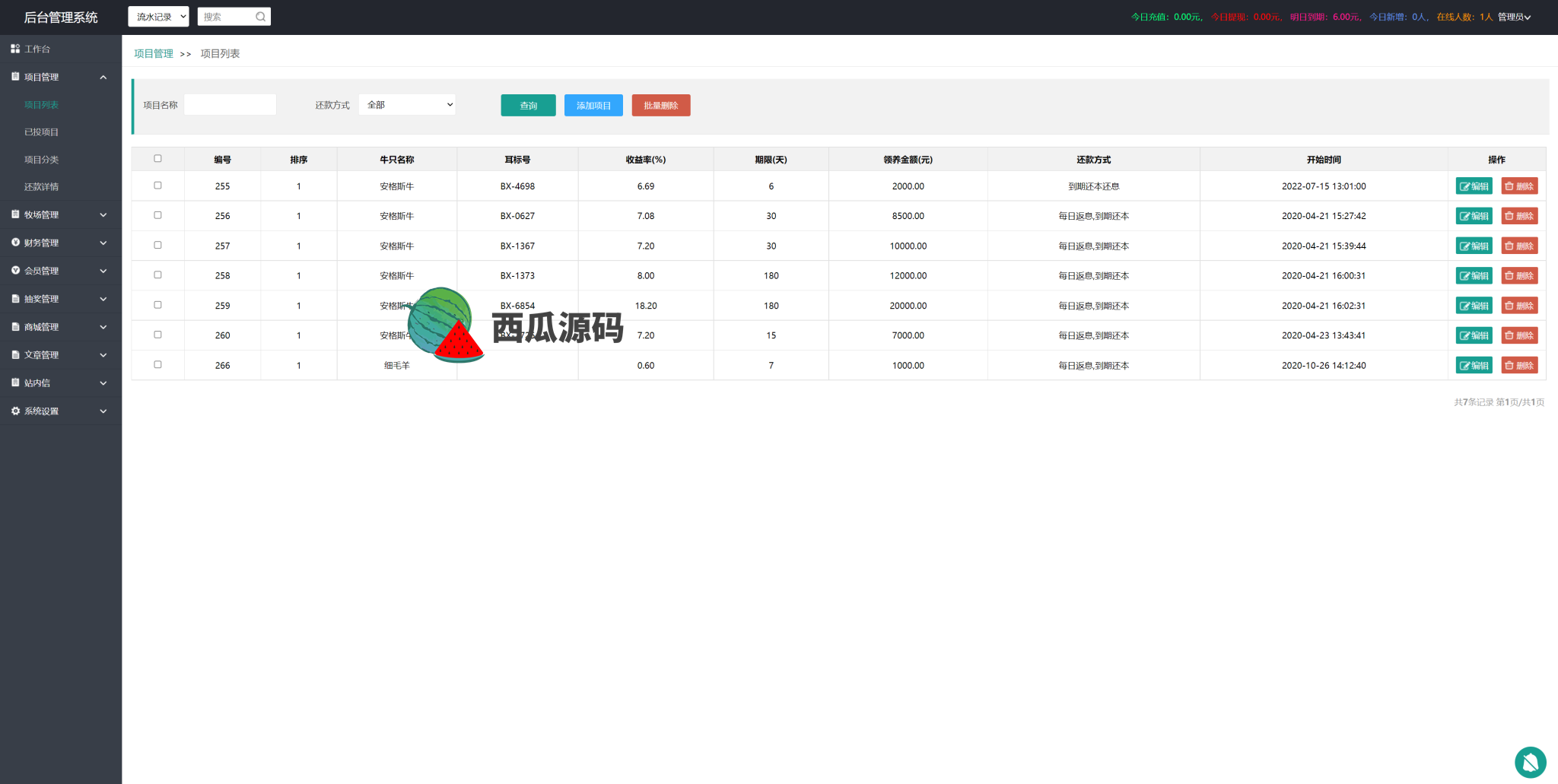This screenshot has width=1558, height=784.
Task: Delete row 256 with 删除 button
Action: pyautogui.click(x=1519, y=216)
